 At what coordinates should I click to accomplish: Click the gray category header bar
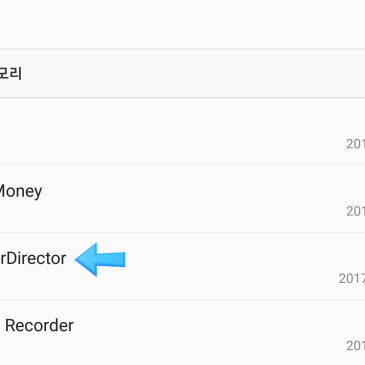point(182,73)
